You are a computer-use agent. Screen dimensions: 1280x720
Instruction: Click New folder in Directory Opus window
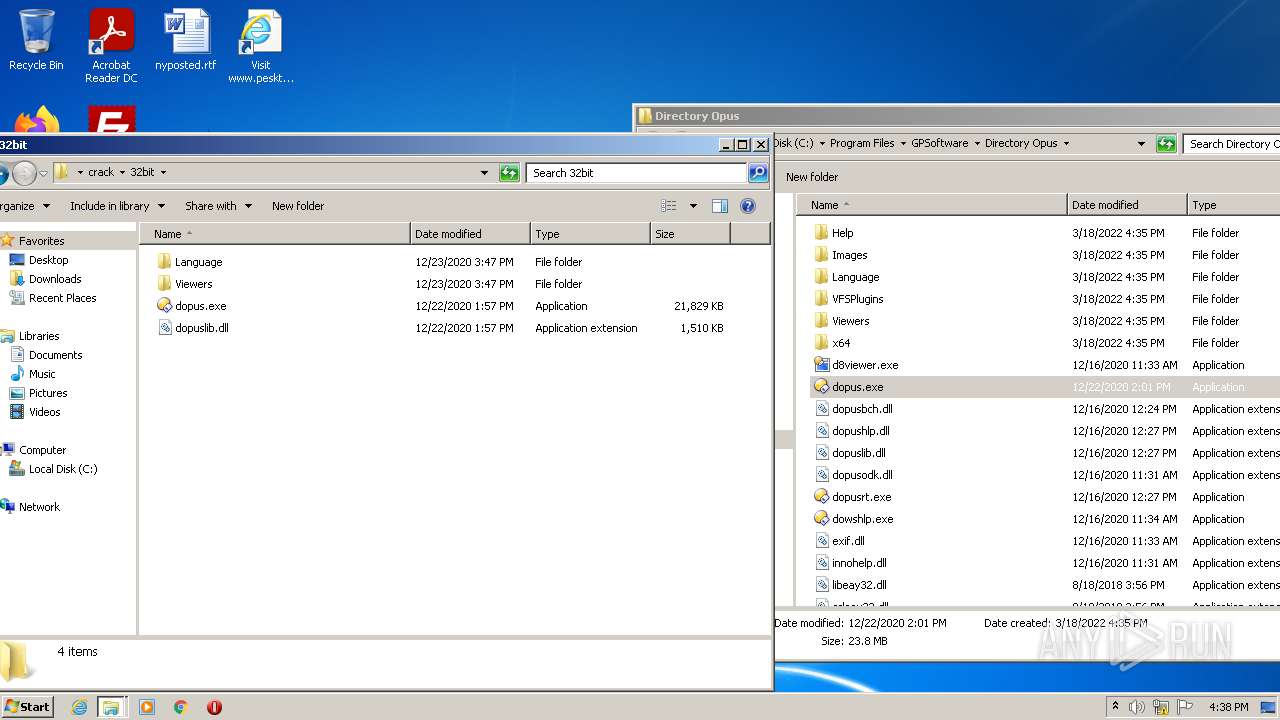(812, 177)
